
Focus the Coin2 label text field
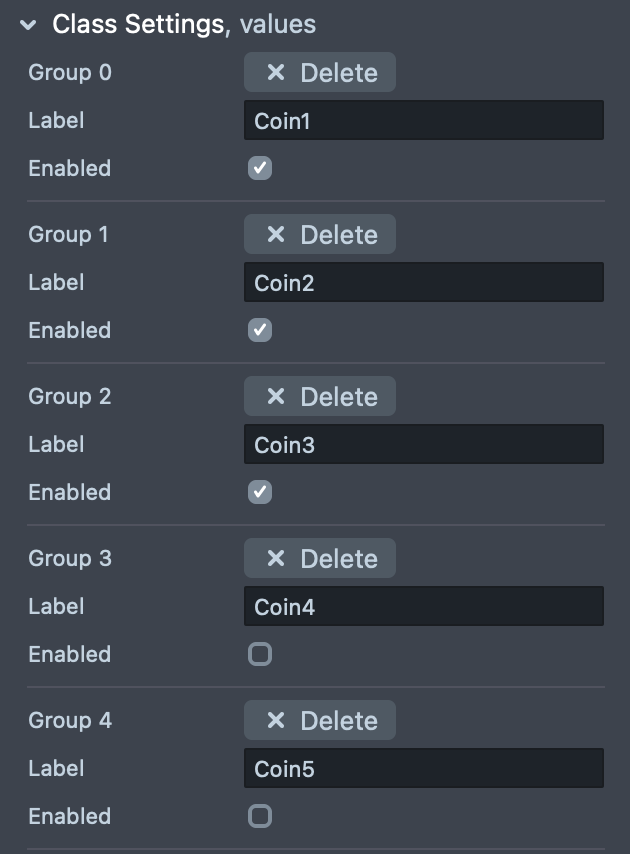[423, 282]
